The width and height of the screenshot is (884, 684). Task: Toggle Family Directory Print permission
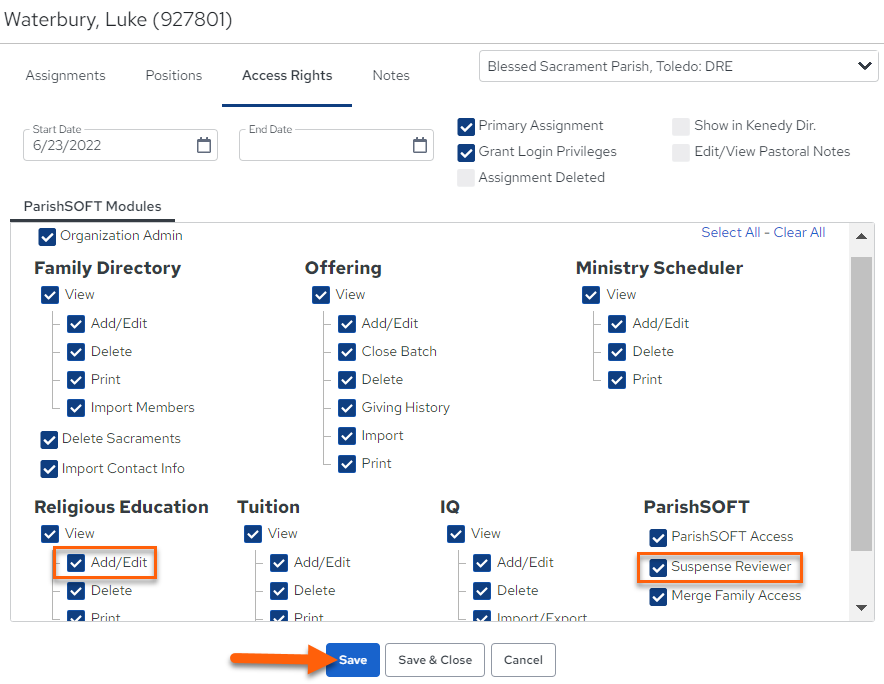pos(76,379)
